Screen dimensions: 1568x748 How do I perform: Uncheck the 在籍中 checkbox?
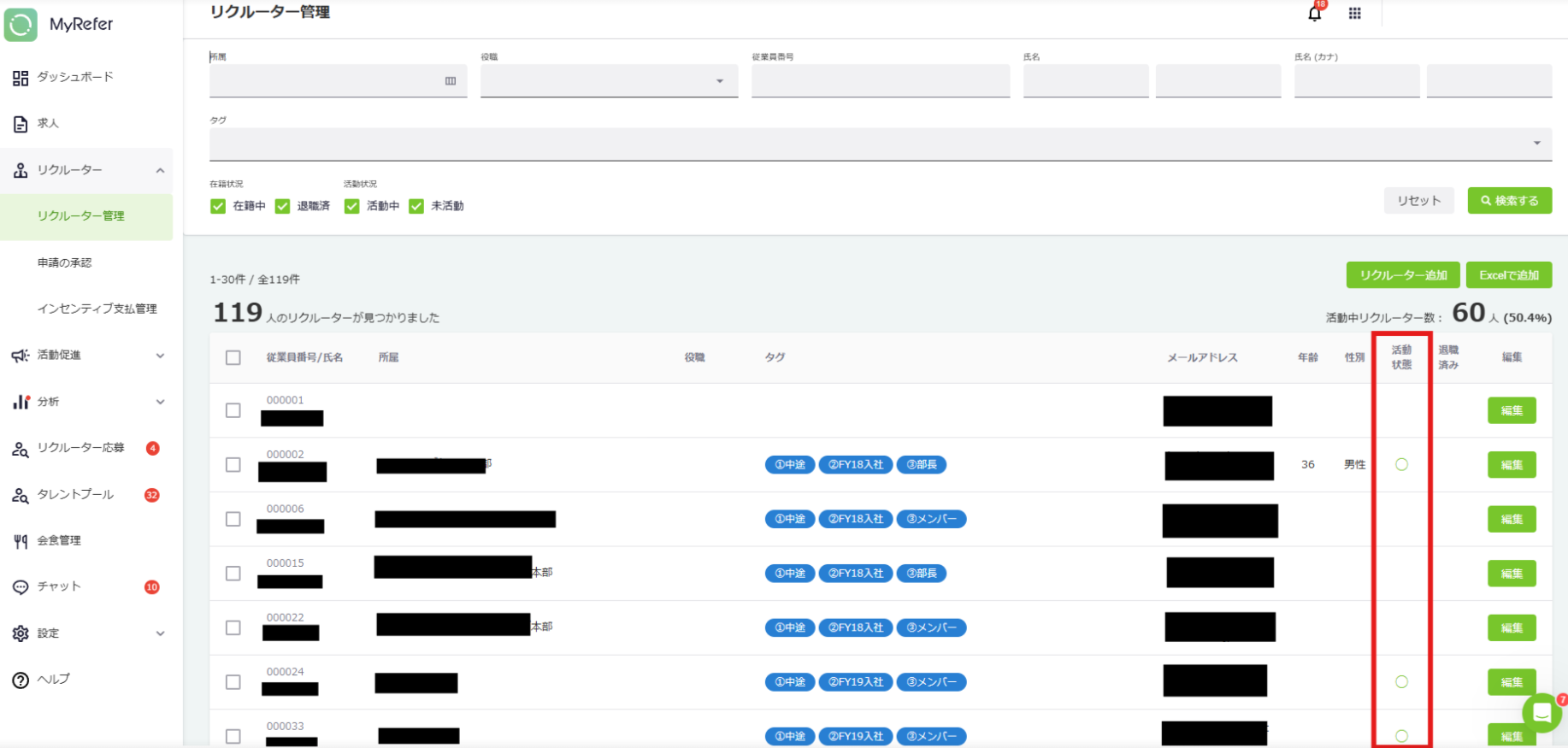tap(218, 206)
